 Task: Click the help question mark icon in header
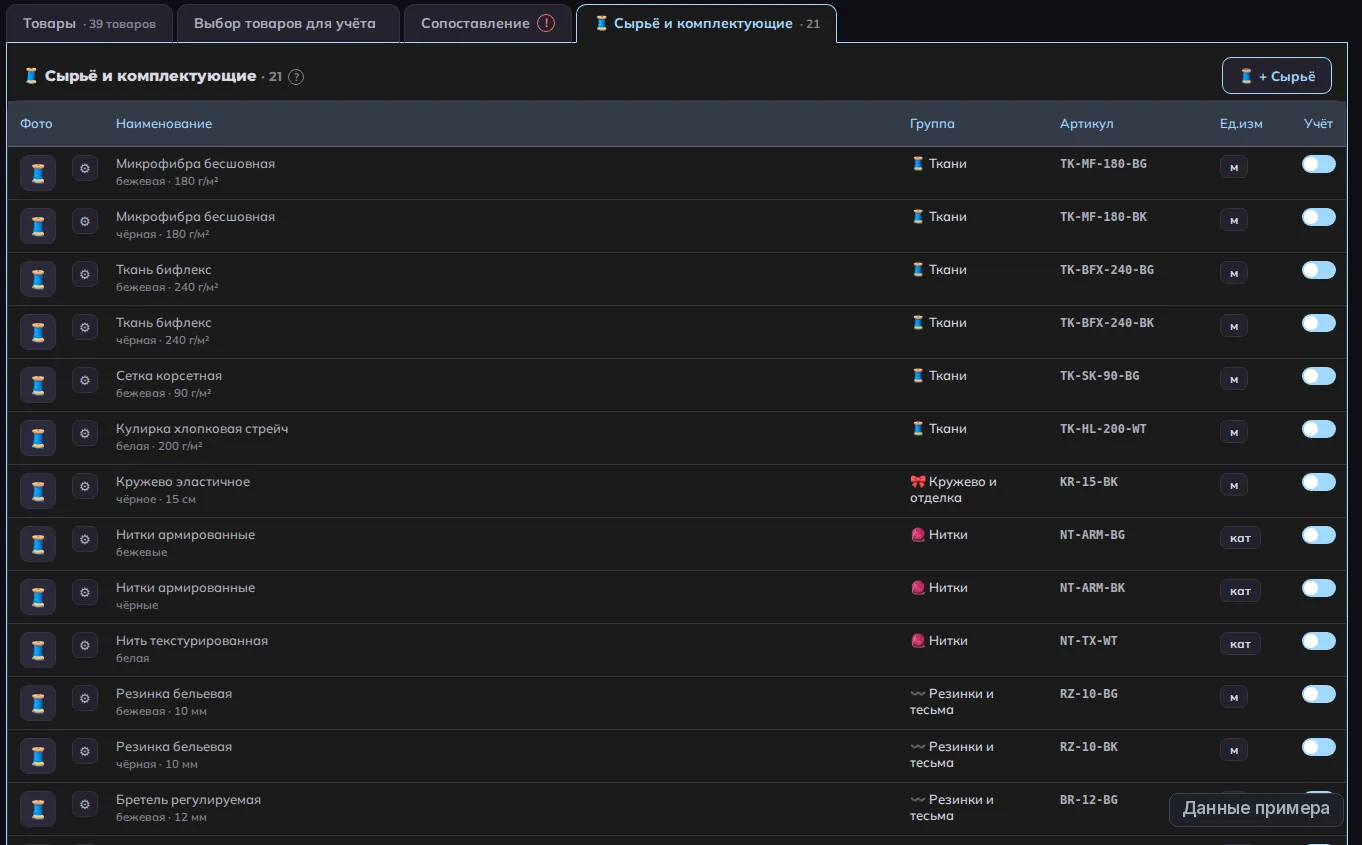tap(296, 77)
